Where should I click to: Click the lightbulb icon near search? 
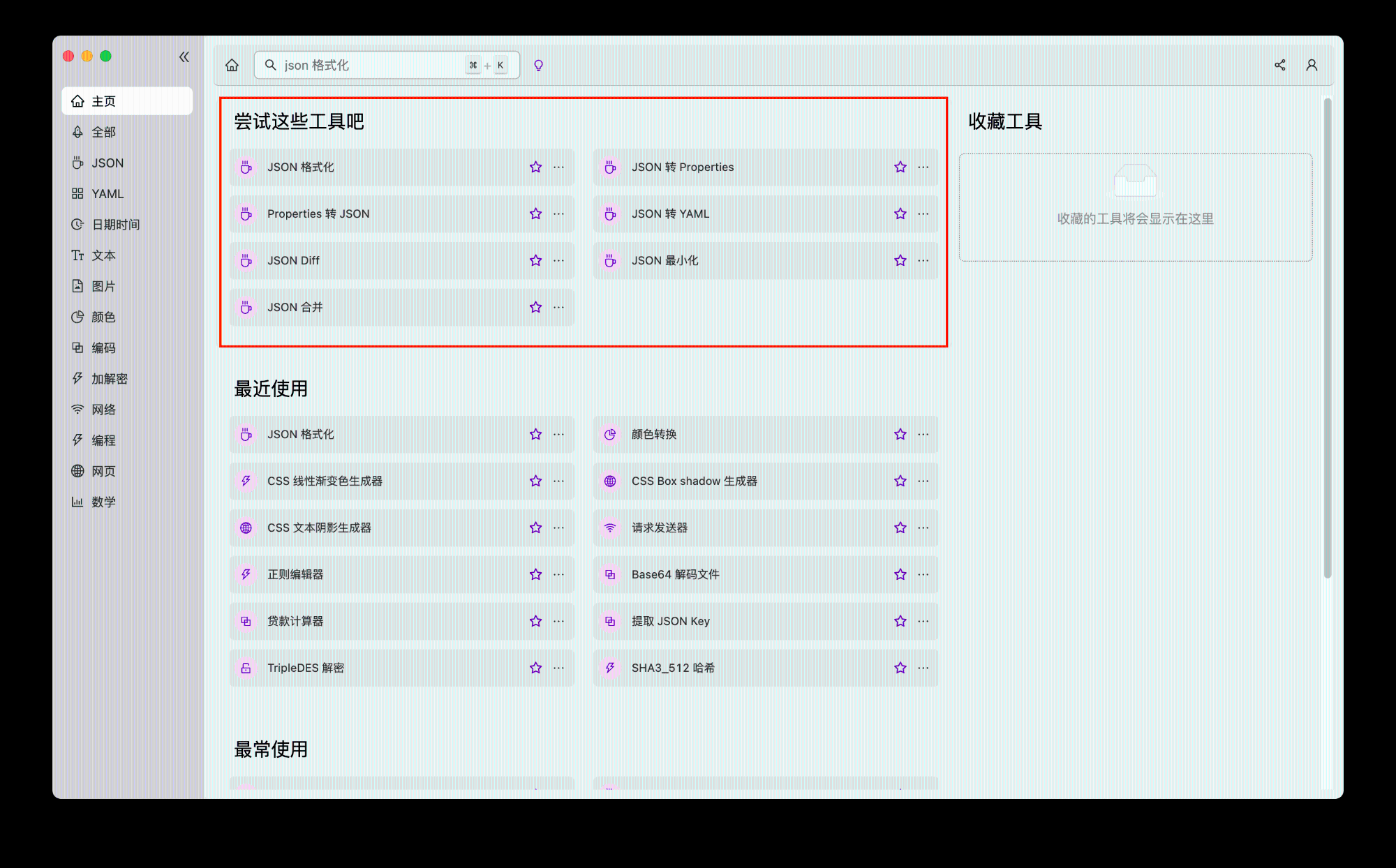[x=538, y=65]
